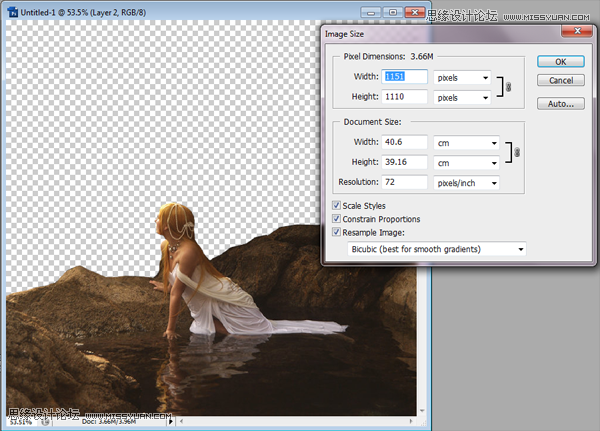Screen dimensions: 600x431
Task: Open the document Height cm units dropdown
Action: (466, 163)
